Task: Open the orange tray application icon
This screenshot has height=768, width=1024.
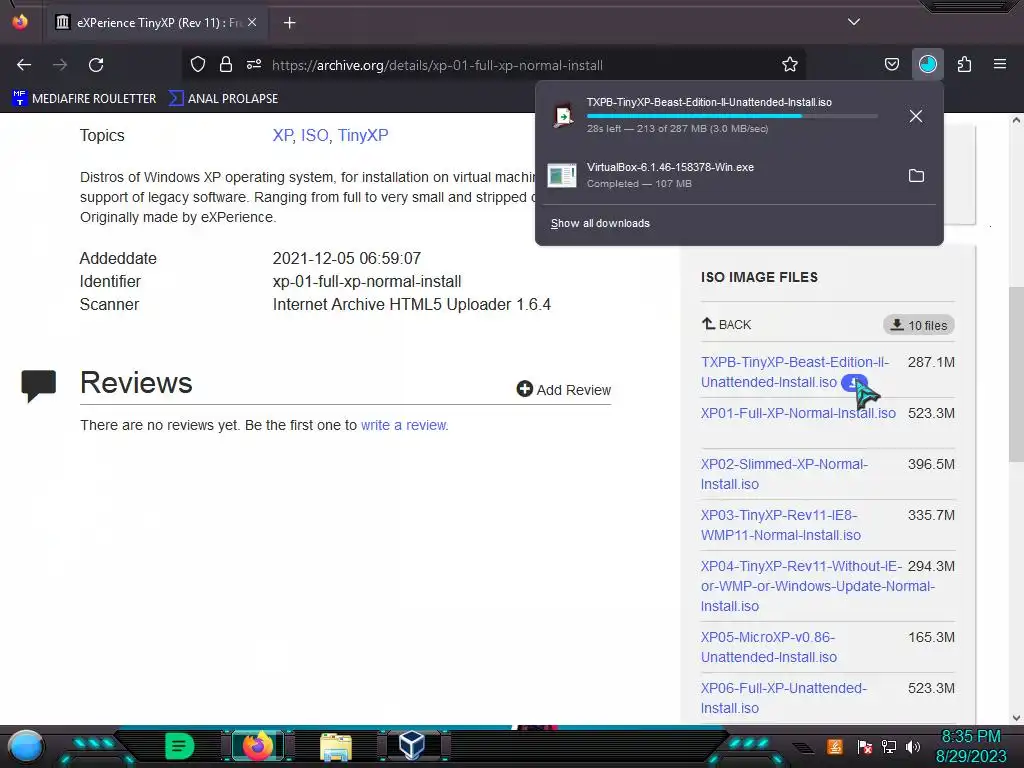Action: point(834,746)
